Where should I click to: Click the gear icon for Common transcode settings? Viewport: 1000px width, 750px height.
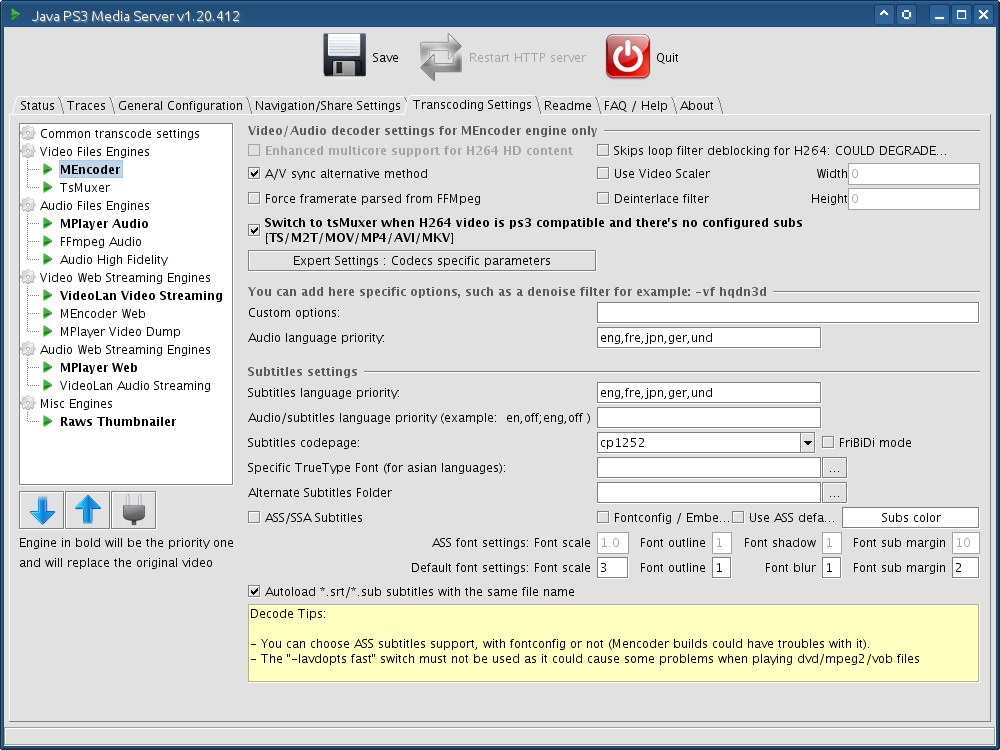tap(28, 133)
